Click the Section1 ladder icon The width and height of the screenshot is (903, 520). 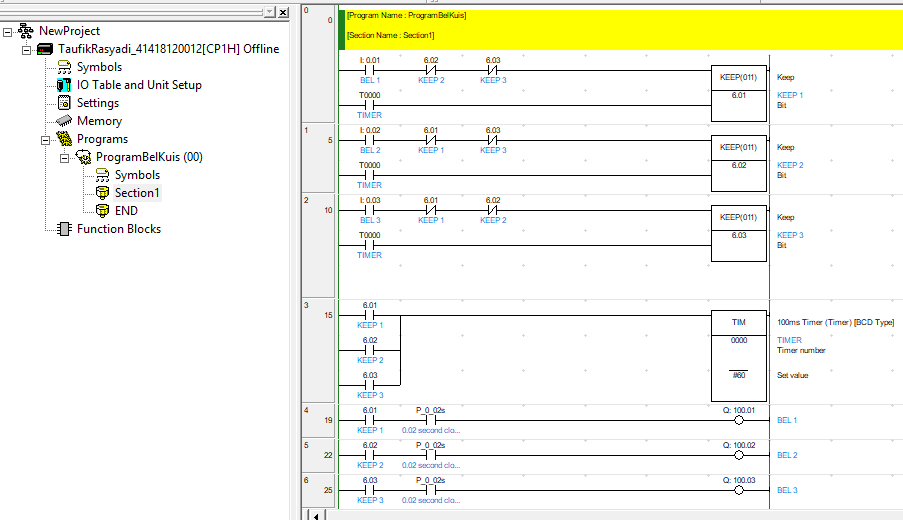tap(102, 192)
